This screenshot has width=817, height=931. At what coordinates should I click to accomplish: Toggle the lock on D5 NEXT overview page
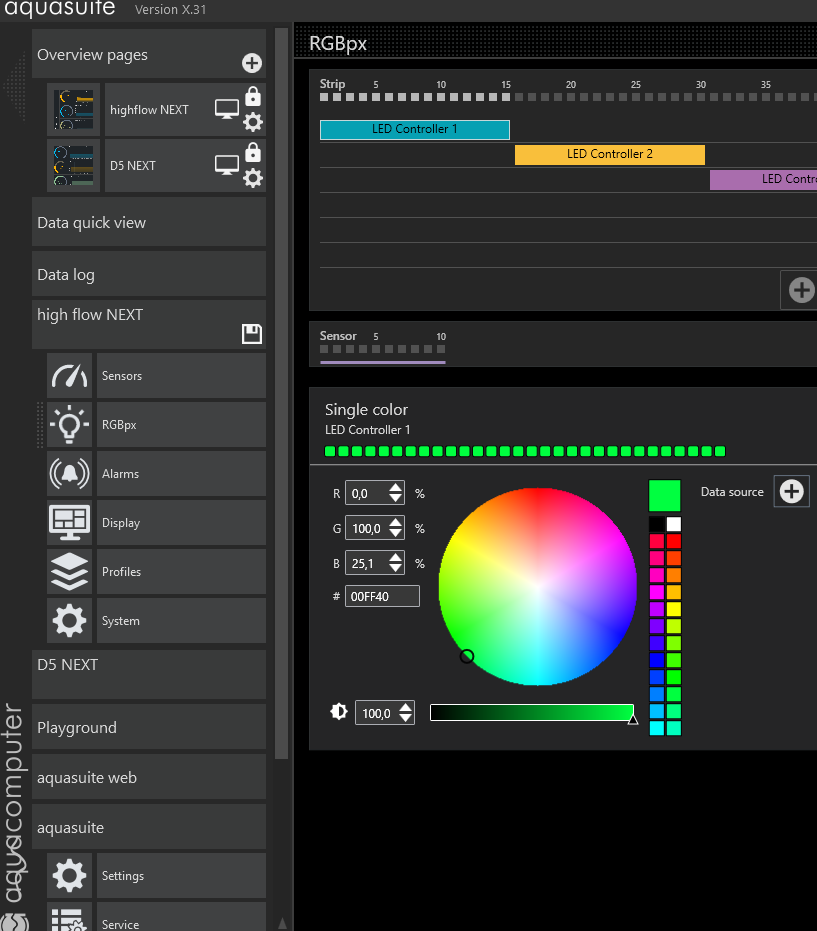coord(253,152)
